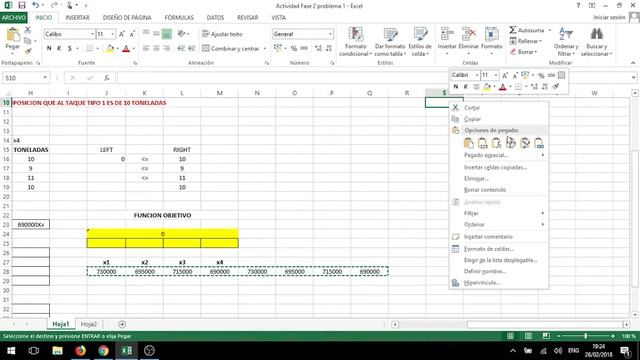Click Copiar in the context menu
Screen dimensions: 640x360
[x=472, y=119]
